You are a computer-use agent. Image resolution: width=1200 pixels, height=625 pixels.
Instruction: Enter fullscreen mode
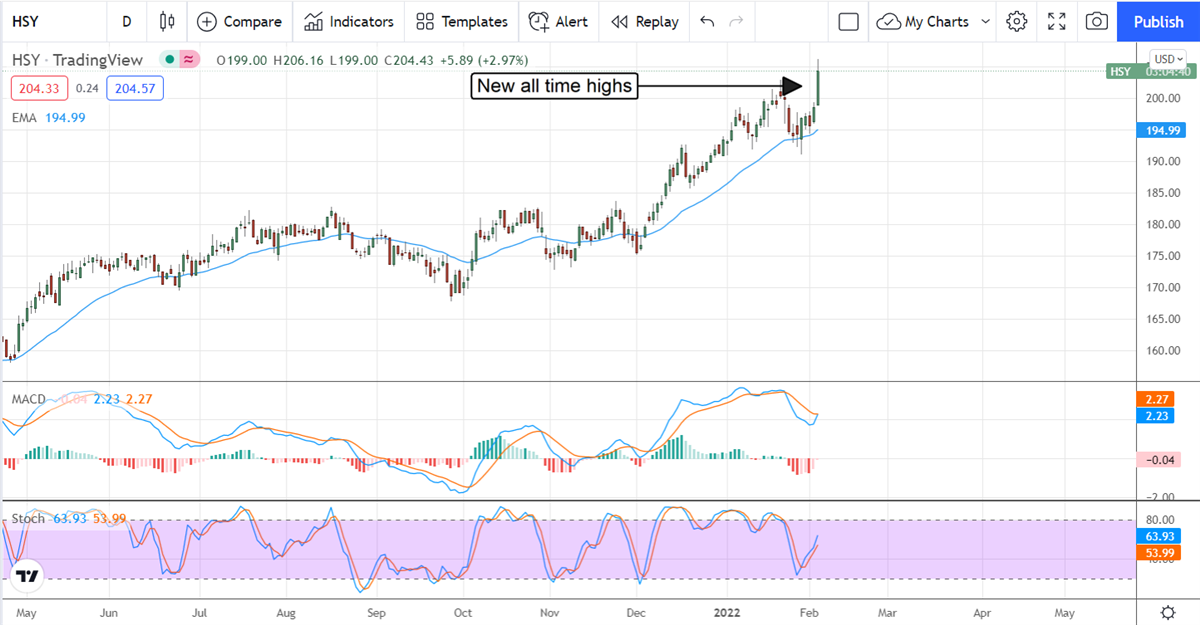click(x=1056, y=21)
